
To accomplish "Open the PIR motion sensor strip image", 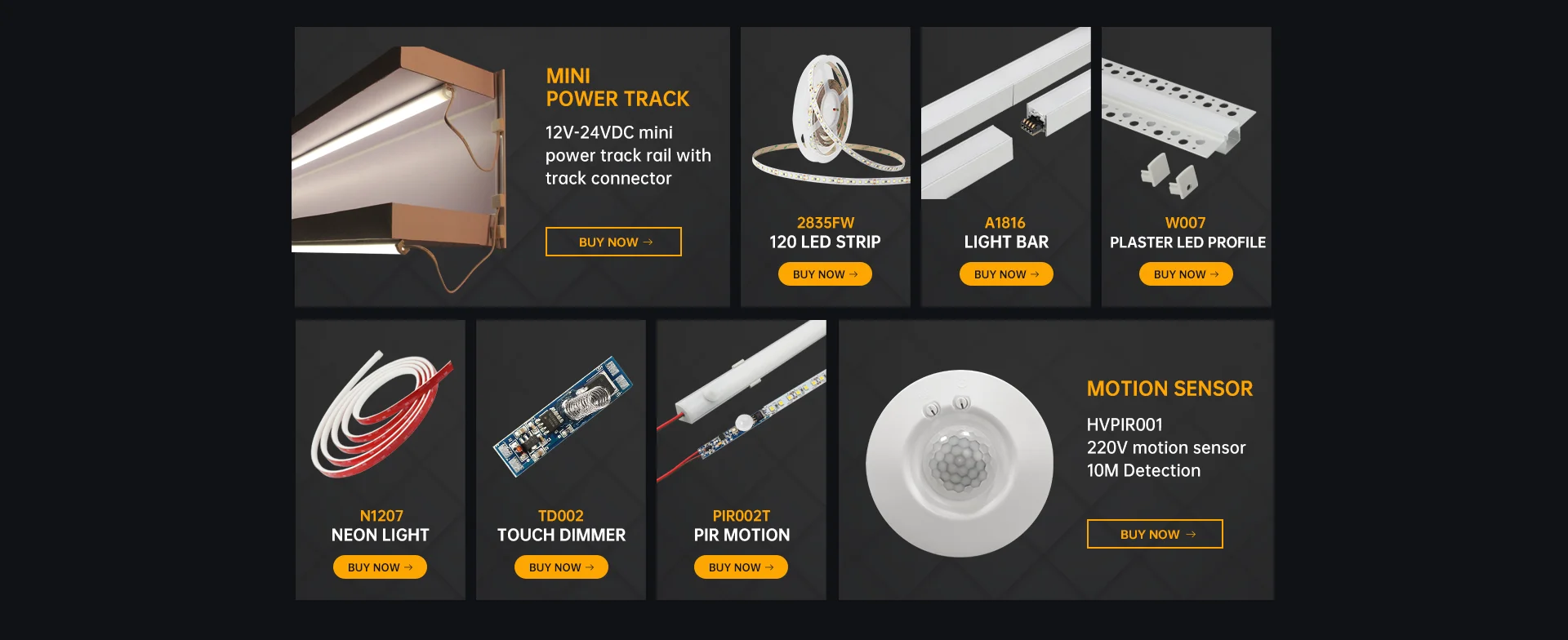I will (x=742, y=401).
